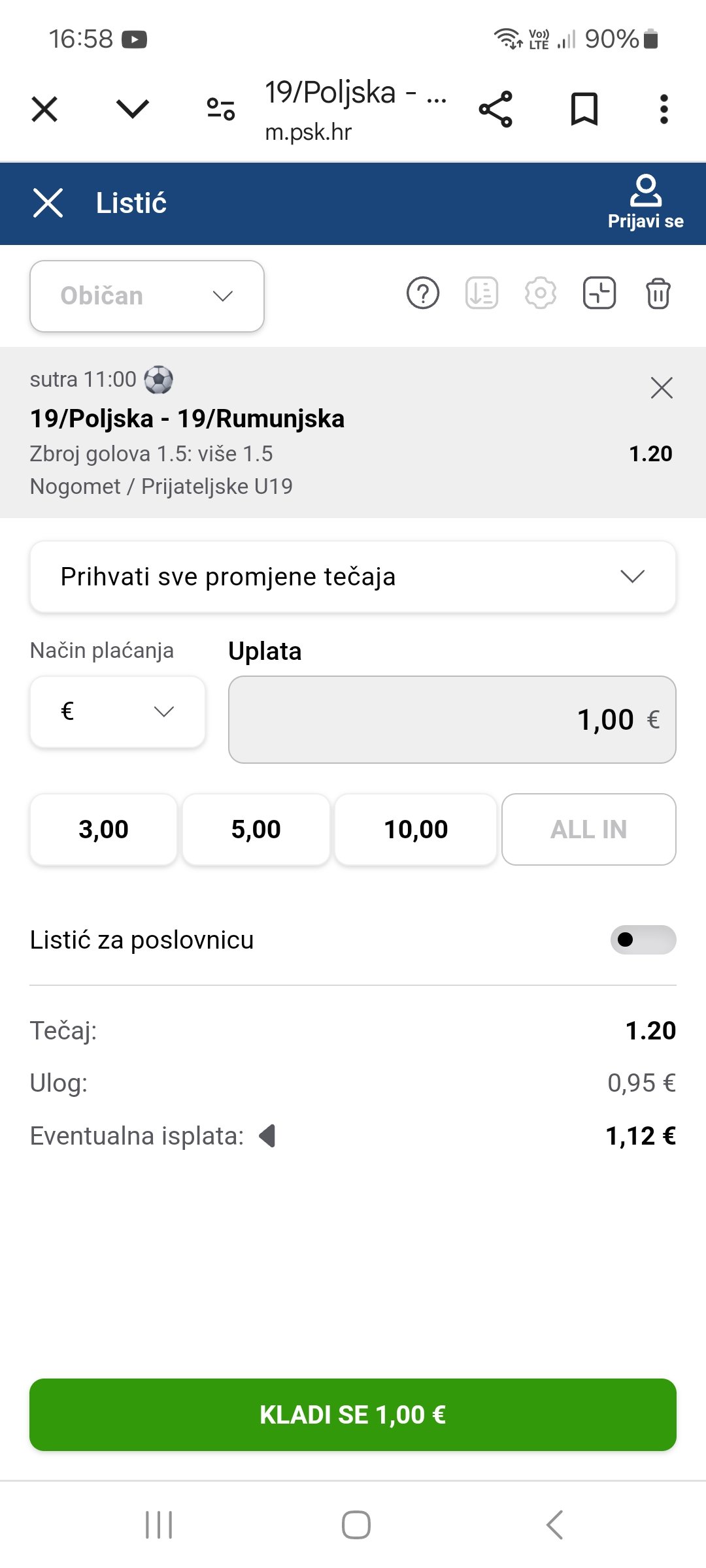The width and height of the screenshot is (706, 1568).
Task: Open the Običan bet type dropdown
Action: [x=147, y=296]
